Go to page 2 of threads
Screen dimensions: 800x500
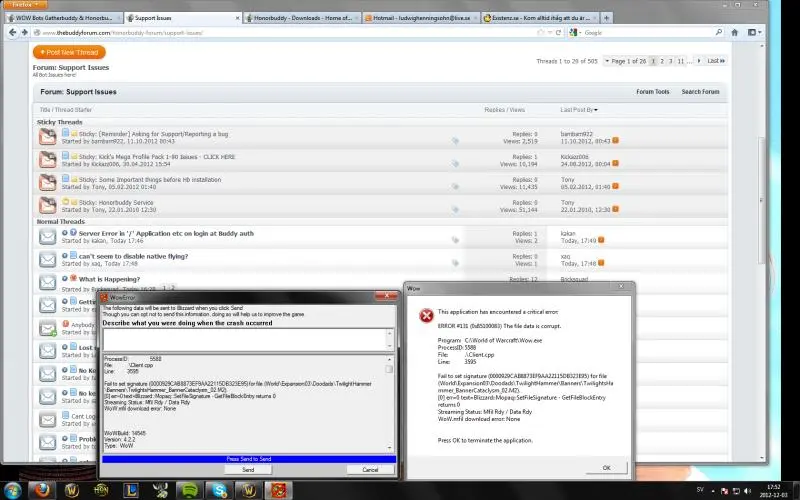(x=662, y=61)
